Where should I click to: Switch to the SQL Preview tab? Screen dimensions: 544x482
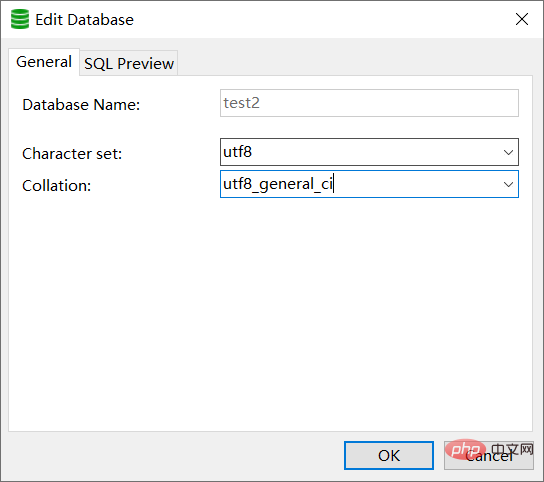coord(129,63)
